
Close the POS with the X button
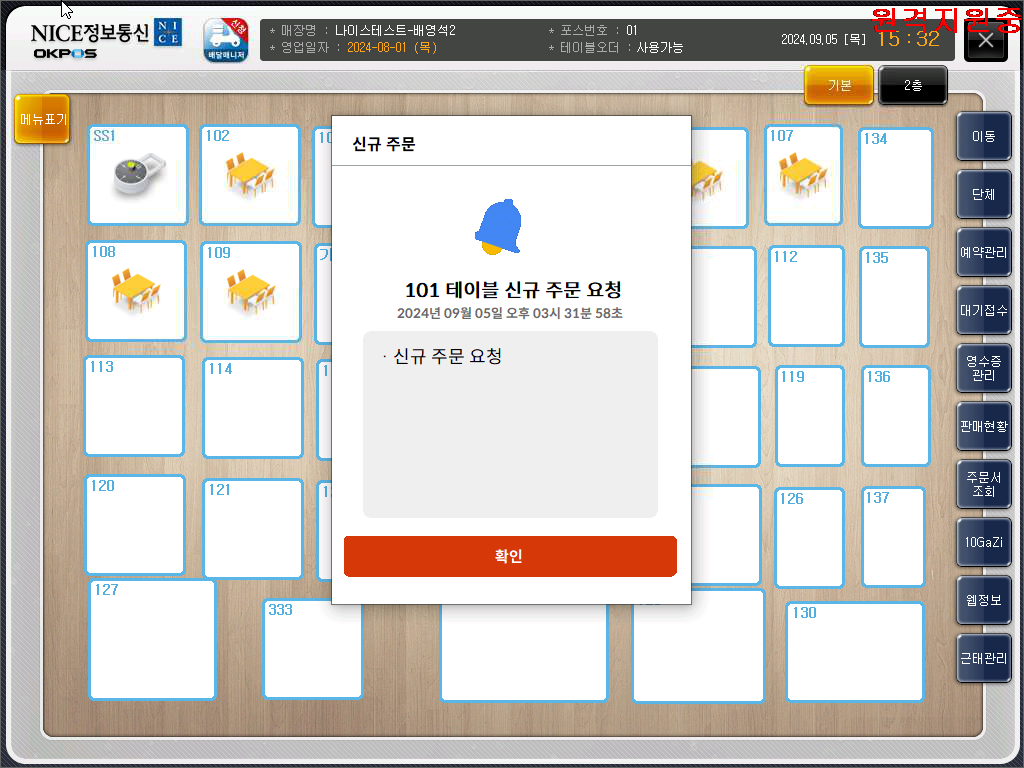tap(986, 41)
